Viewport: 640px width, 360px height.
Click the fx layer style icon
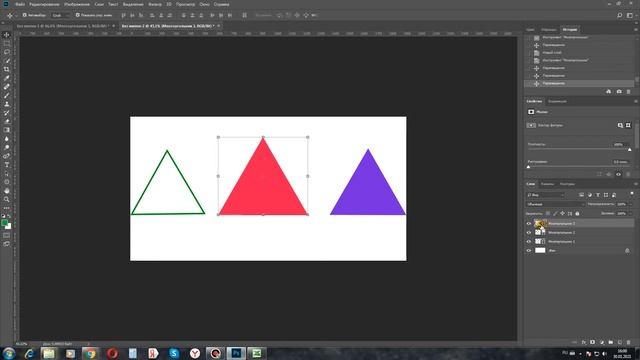(x=584, y=342)
